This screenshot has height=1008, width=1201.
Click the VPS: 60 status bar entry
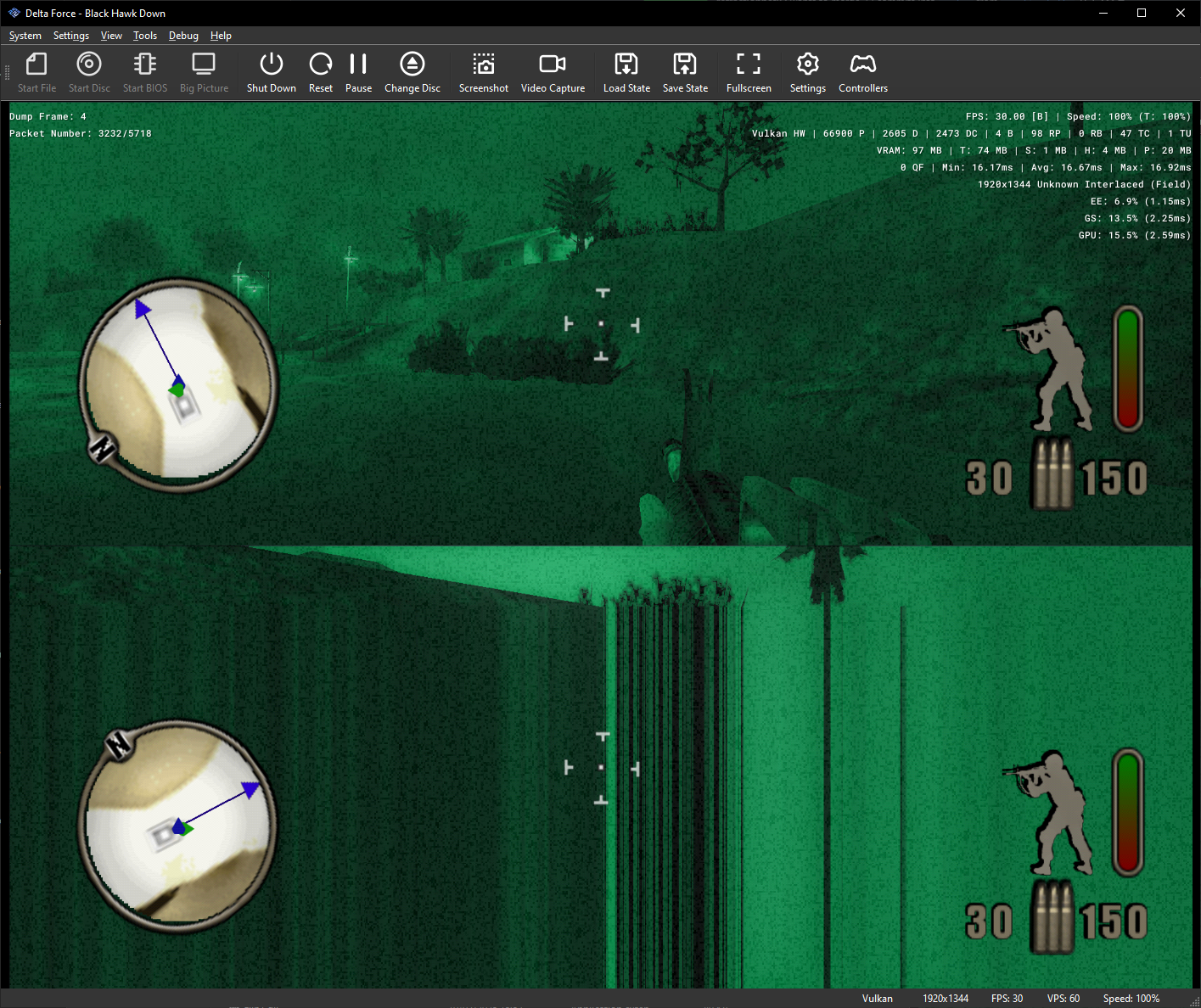(1064, 999)
